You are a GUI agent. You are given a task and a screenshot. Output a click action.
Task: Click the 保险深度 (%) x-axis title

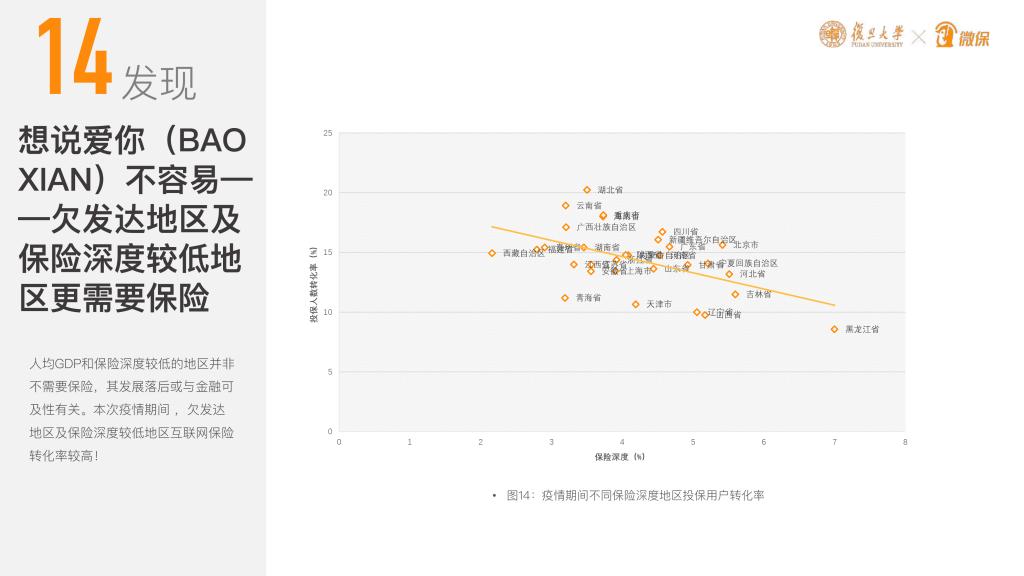620,457
